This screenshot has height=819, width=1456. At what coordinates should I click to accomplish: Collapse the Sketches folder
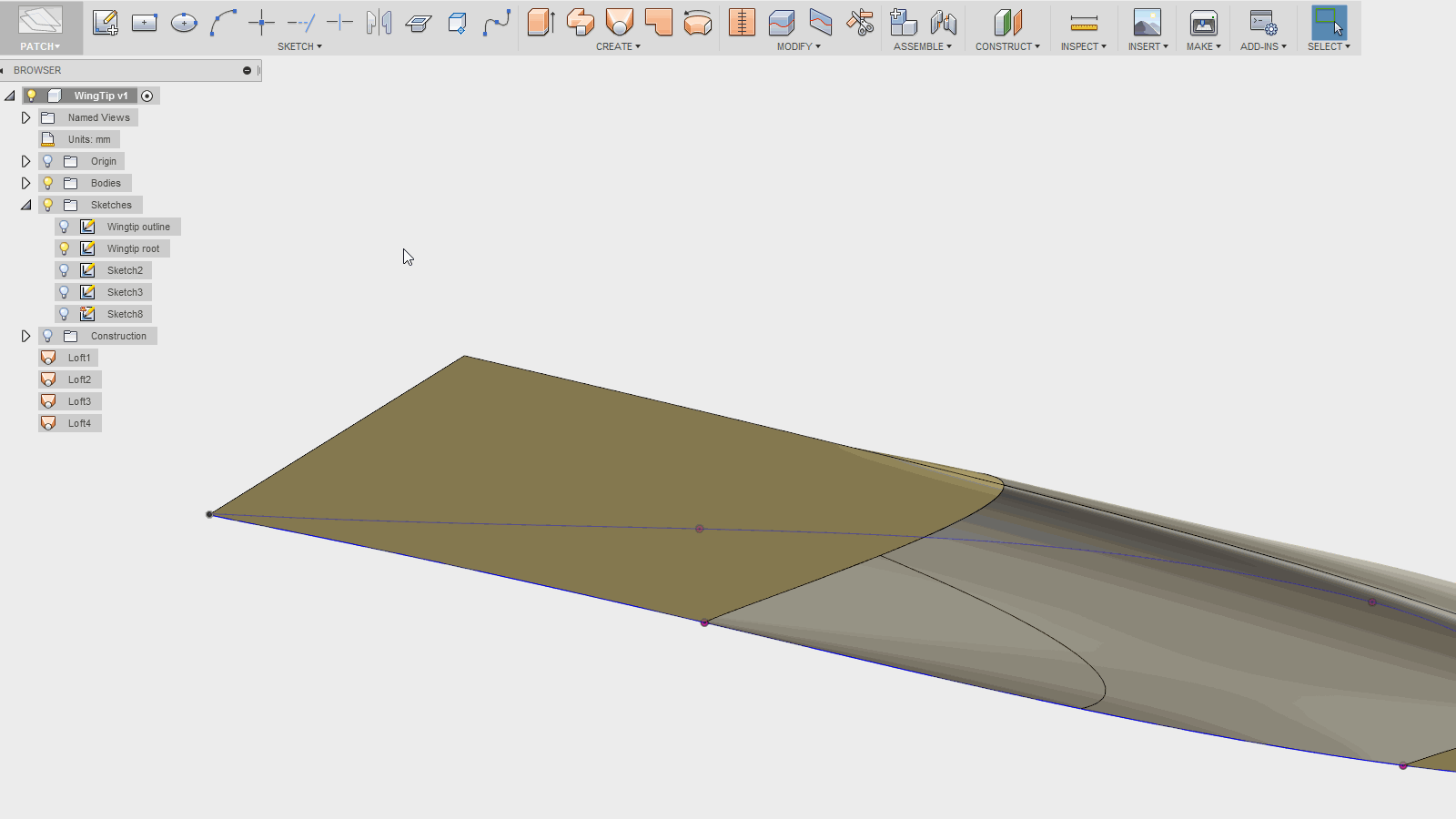25,204
